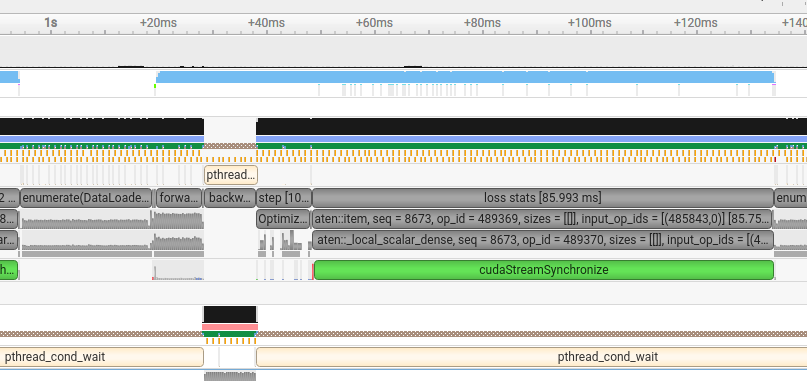Select the bottom-right pthread_cond_wait slice

pos(531,357)
